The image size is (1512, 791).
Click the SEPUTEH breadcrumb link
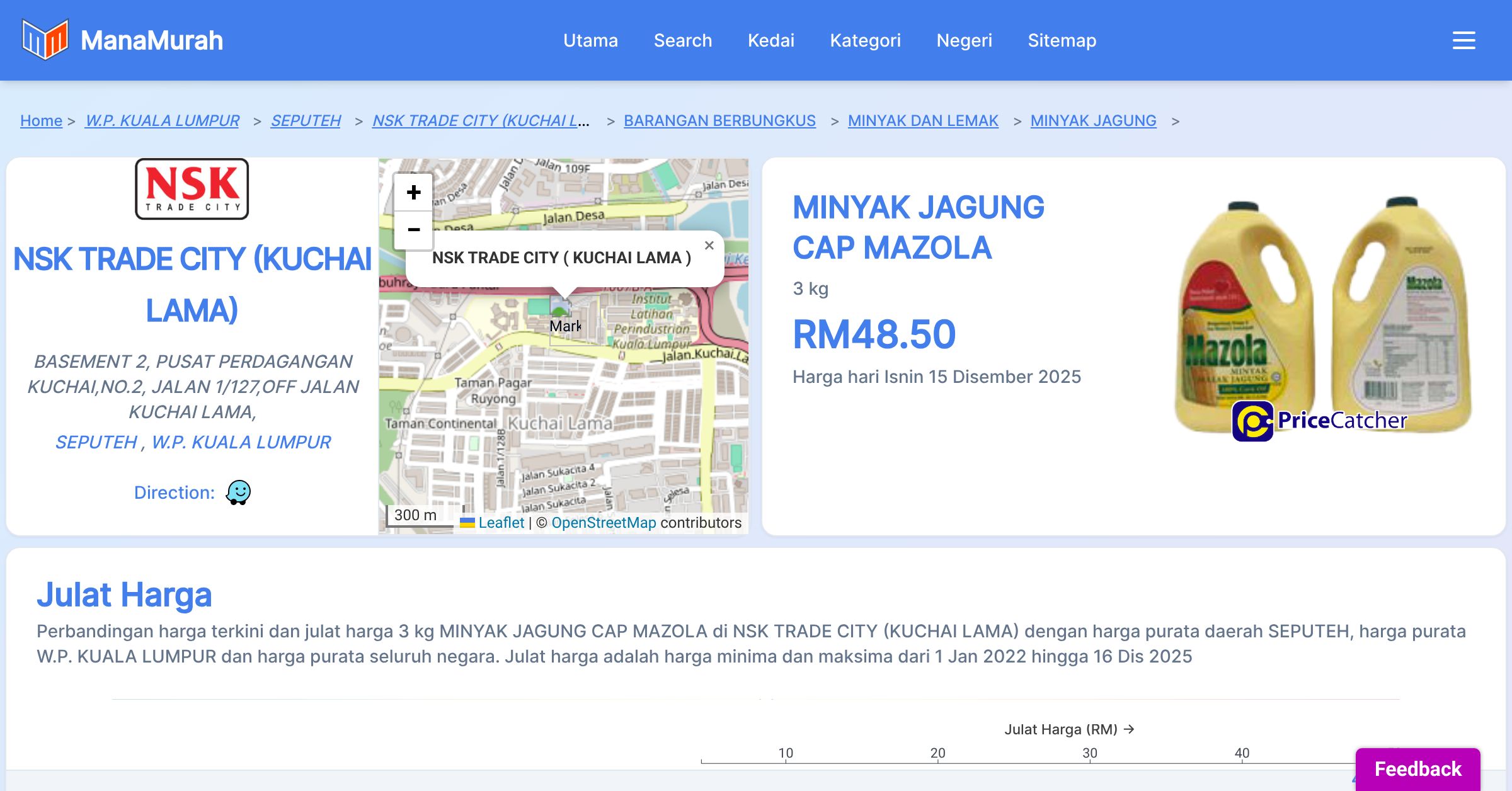pos(306,120)
